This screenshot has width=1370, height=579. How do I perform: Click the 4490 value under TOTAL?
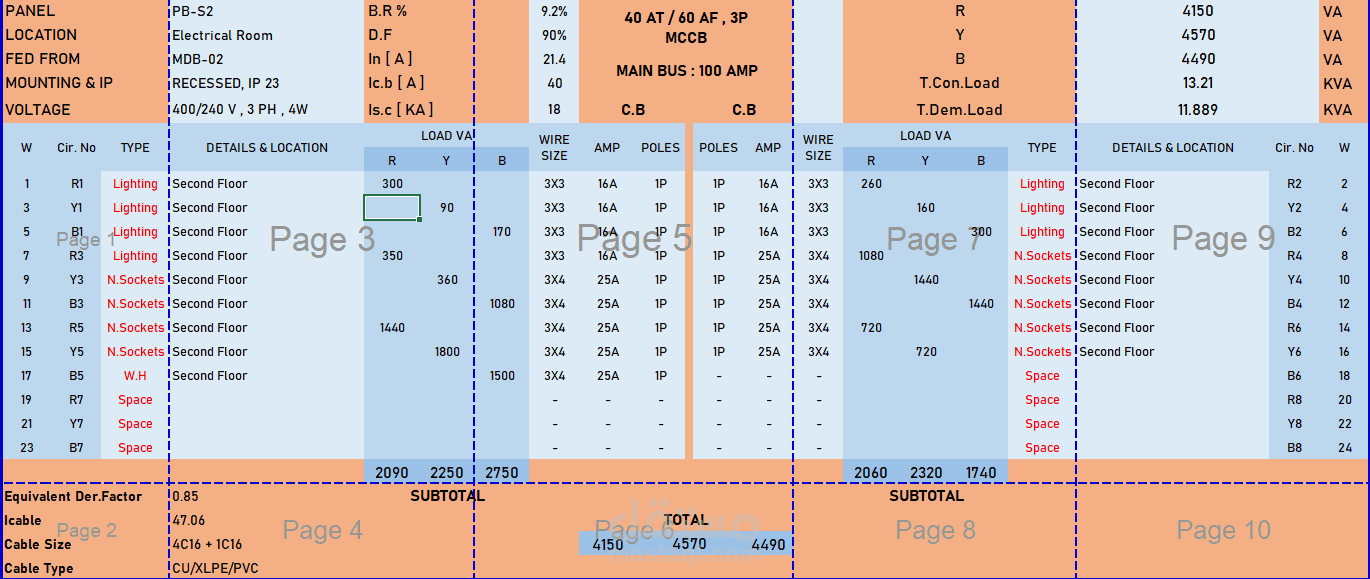[767, 544]
